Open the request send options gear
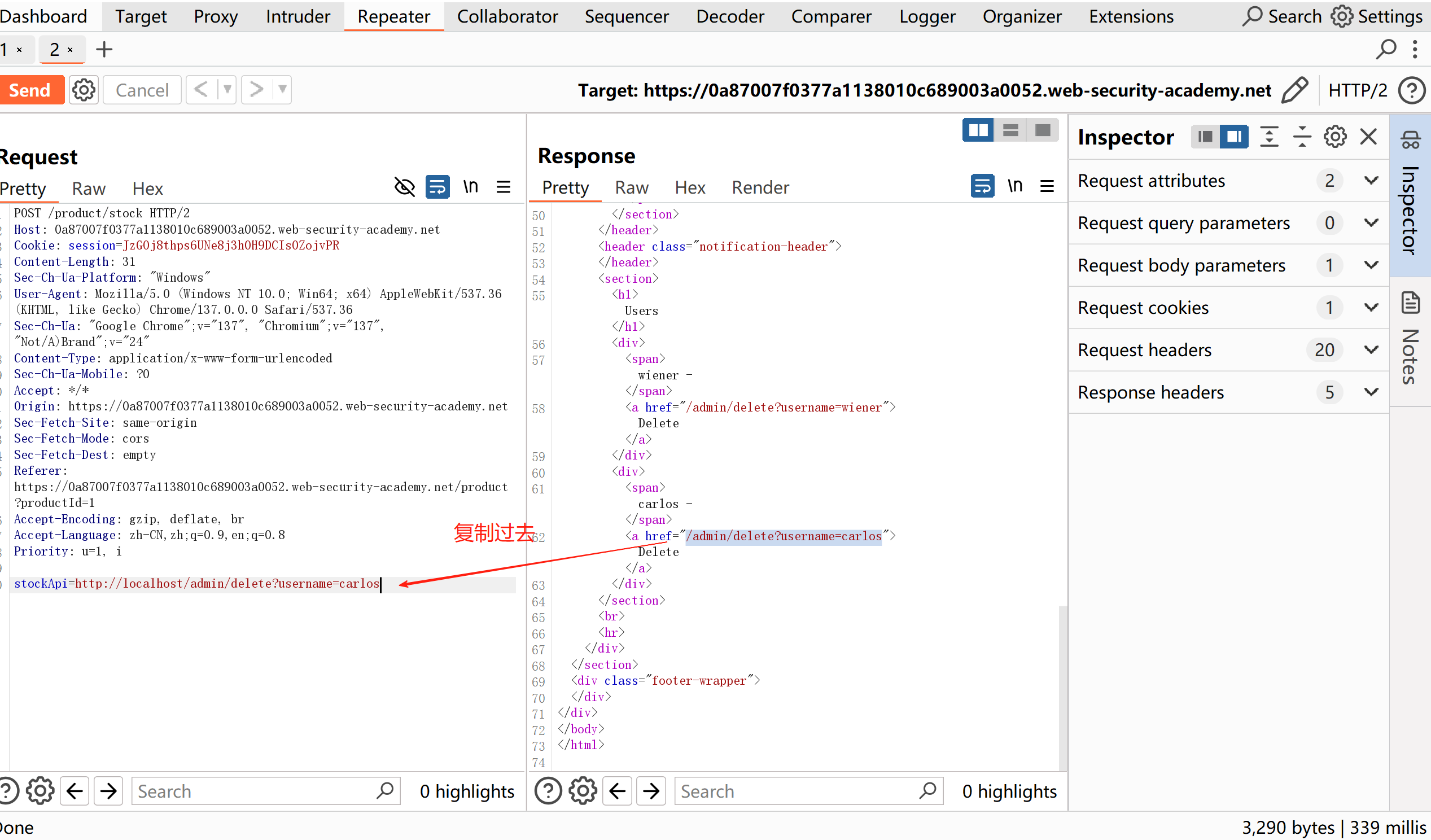This screenshot has width=1431, height=840. (84, 90)
